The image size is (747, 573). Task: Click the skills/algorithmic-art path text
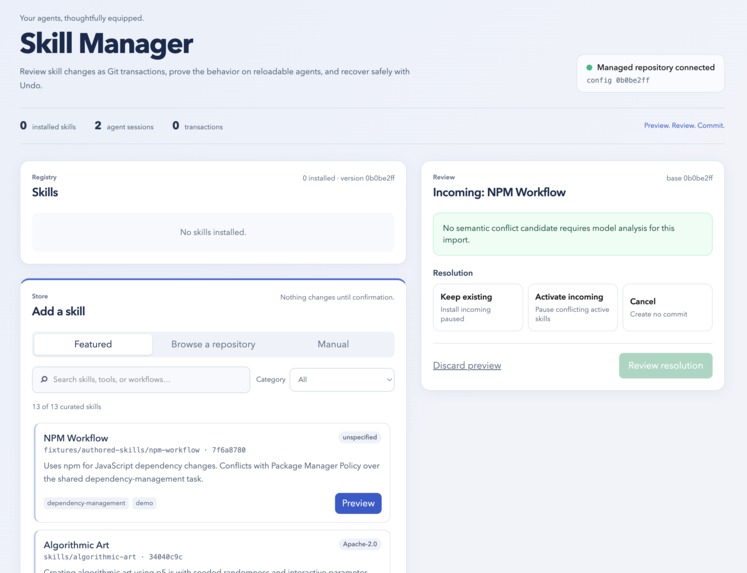tap(90, 557)
